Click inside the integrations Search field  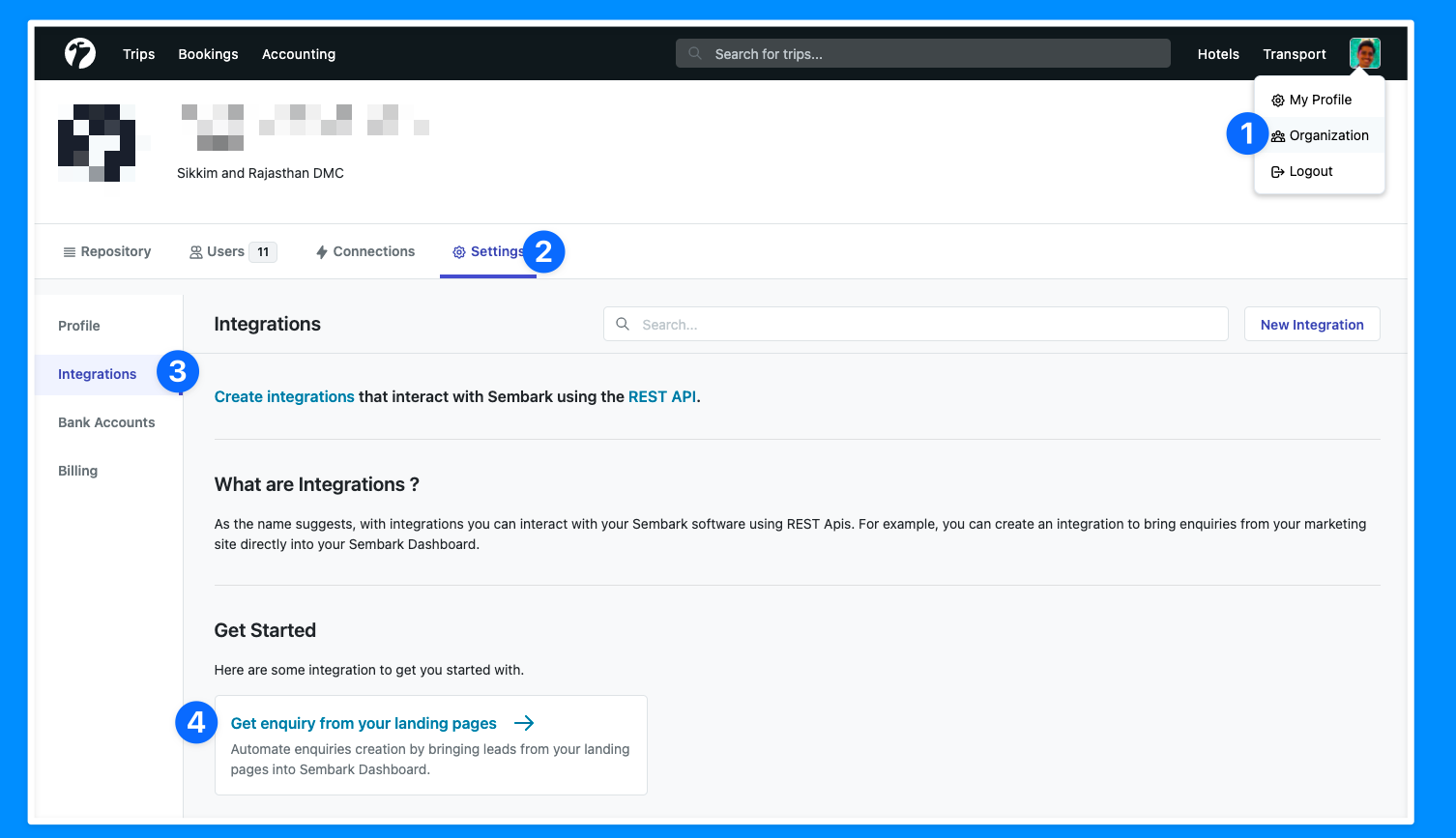[x=915, y=324]
